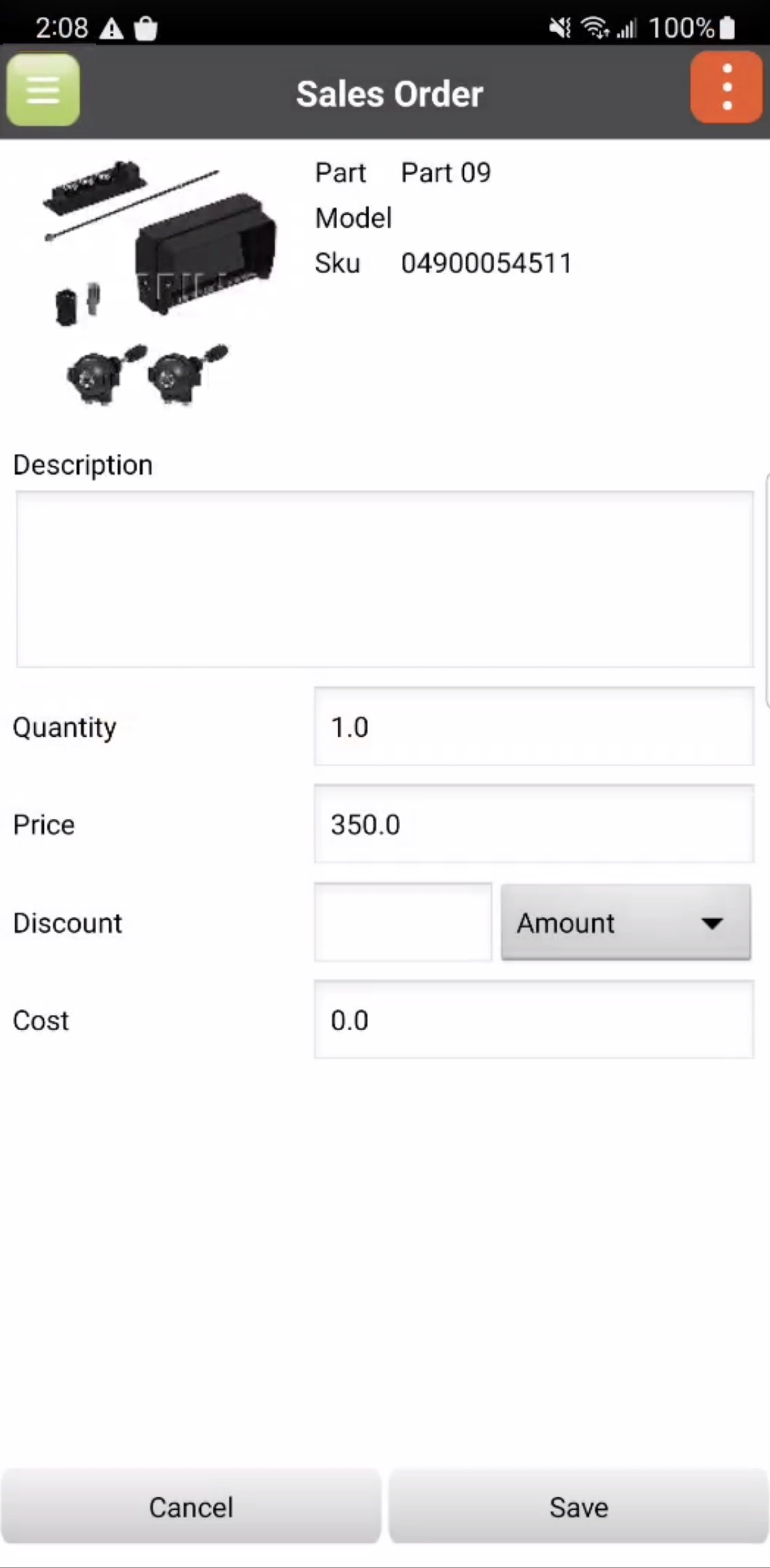Open the green hamburger menu
Screen dimensions: 770x1568
click(43, 91)
